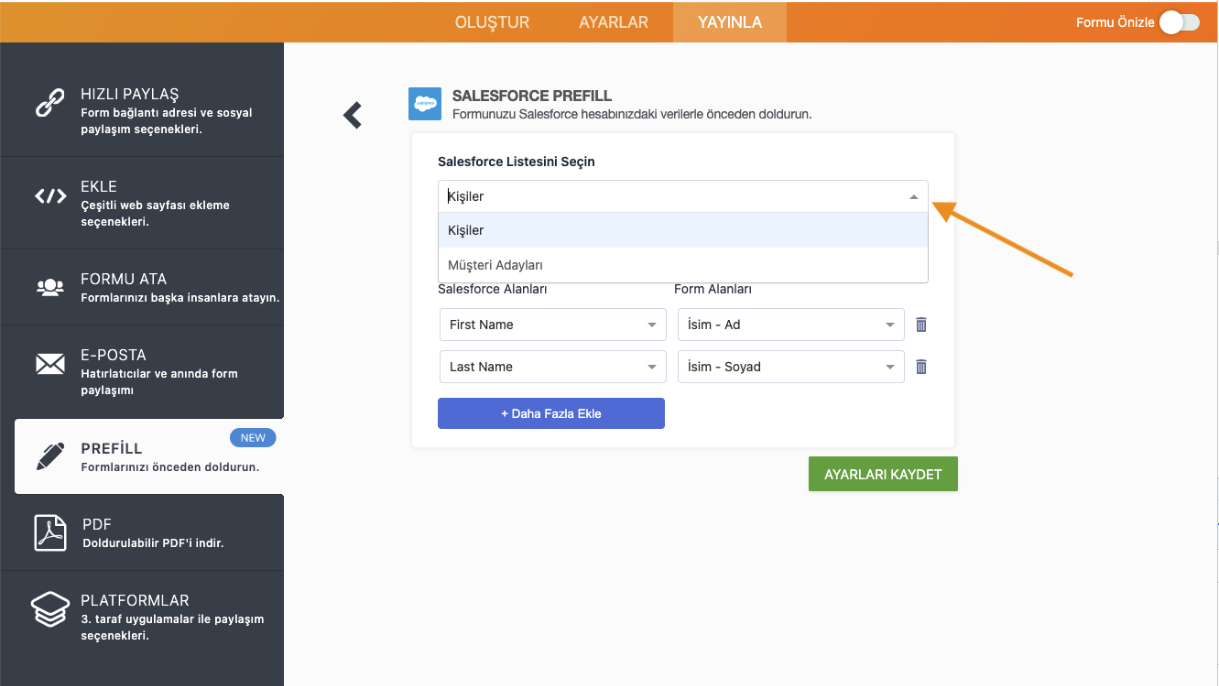Click the embed code icon for Ekle
The height and width of the screenshot is (686, 1219).
click(x=50, y=196)
